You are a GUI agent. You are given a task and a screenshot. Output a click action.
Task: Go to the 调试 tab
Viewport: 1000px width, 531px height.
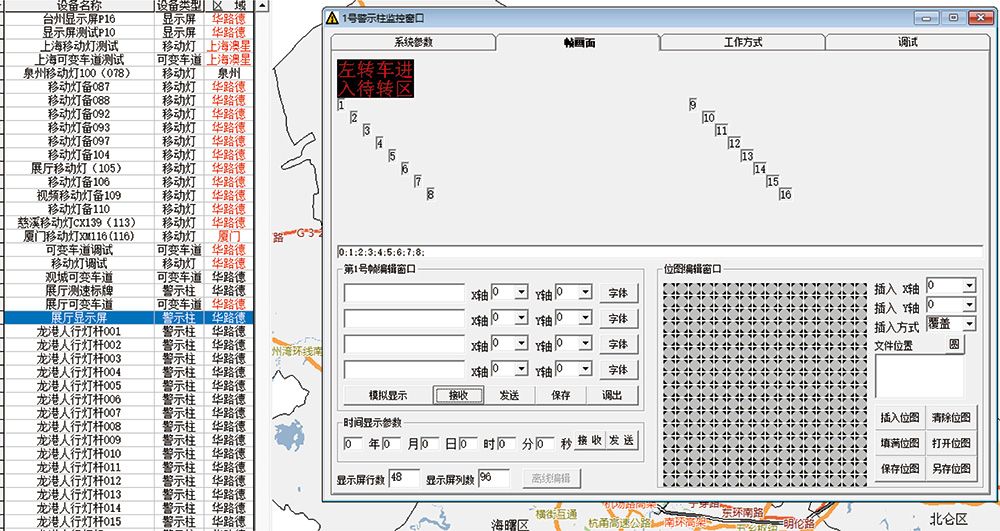[x=907, y=43]
